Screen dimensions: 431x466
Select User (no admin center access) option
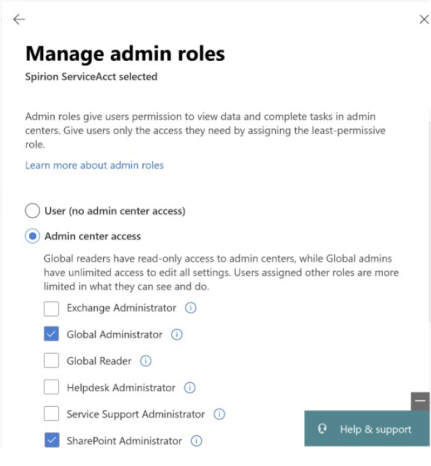pos(32,211)
